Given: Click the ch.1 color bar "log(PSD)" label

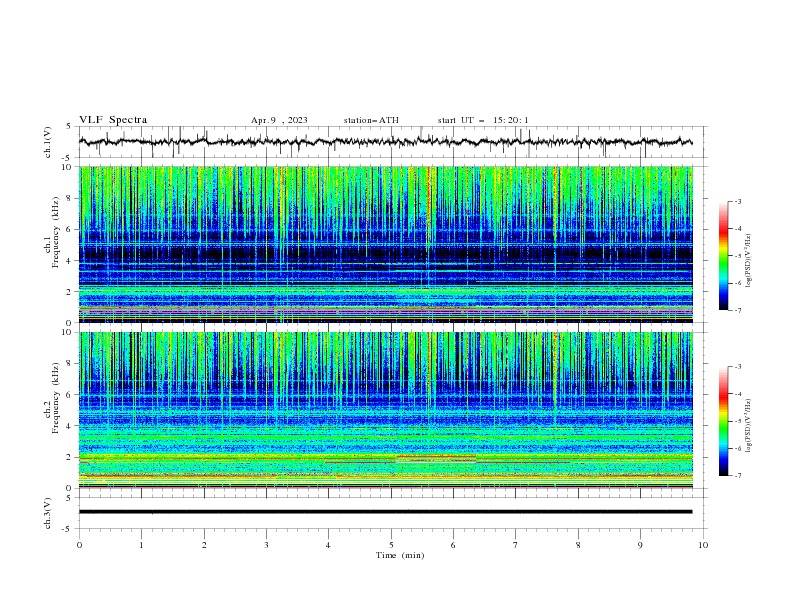Looking at the screenshot, I should click(x=749, y=261).
